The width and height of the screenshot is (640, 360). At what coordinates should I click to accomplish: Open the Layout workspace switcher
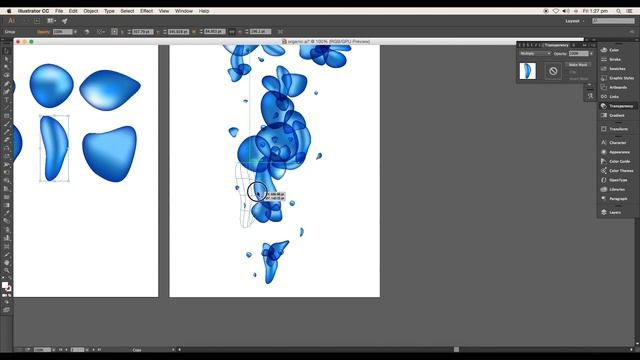[x=575, y=21]
